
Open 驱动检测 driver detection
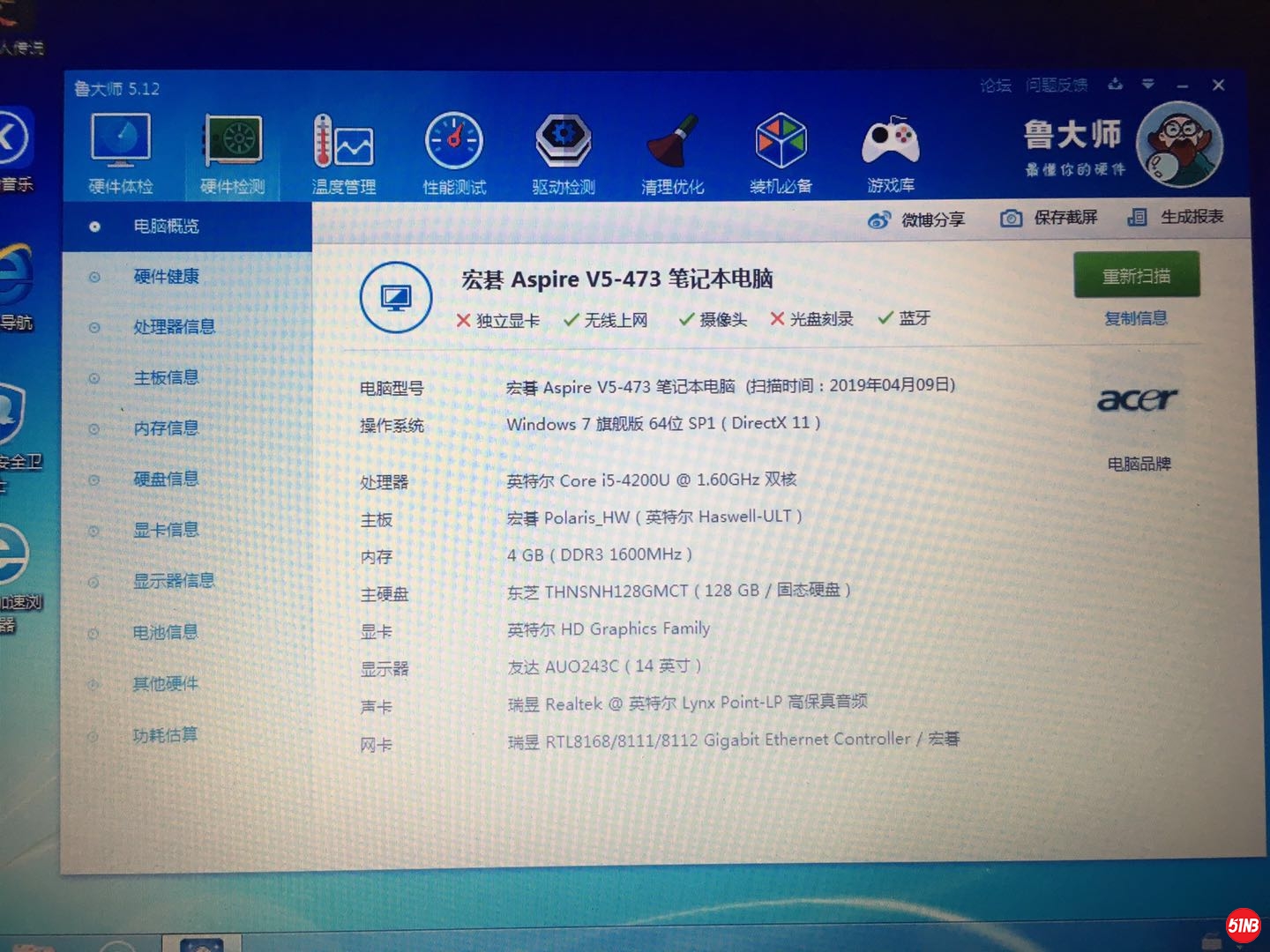pyautogui.click(x=564, y=152)
